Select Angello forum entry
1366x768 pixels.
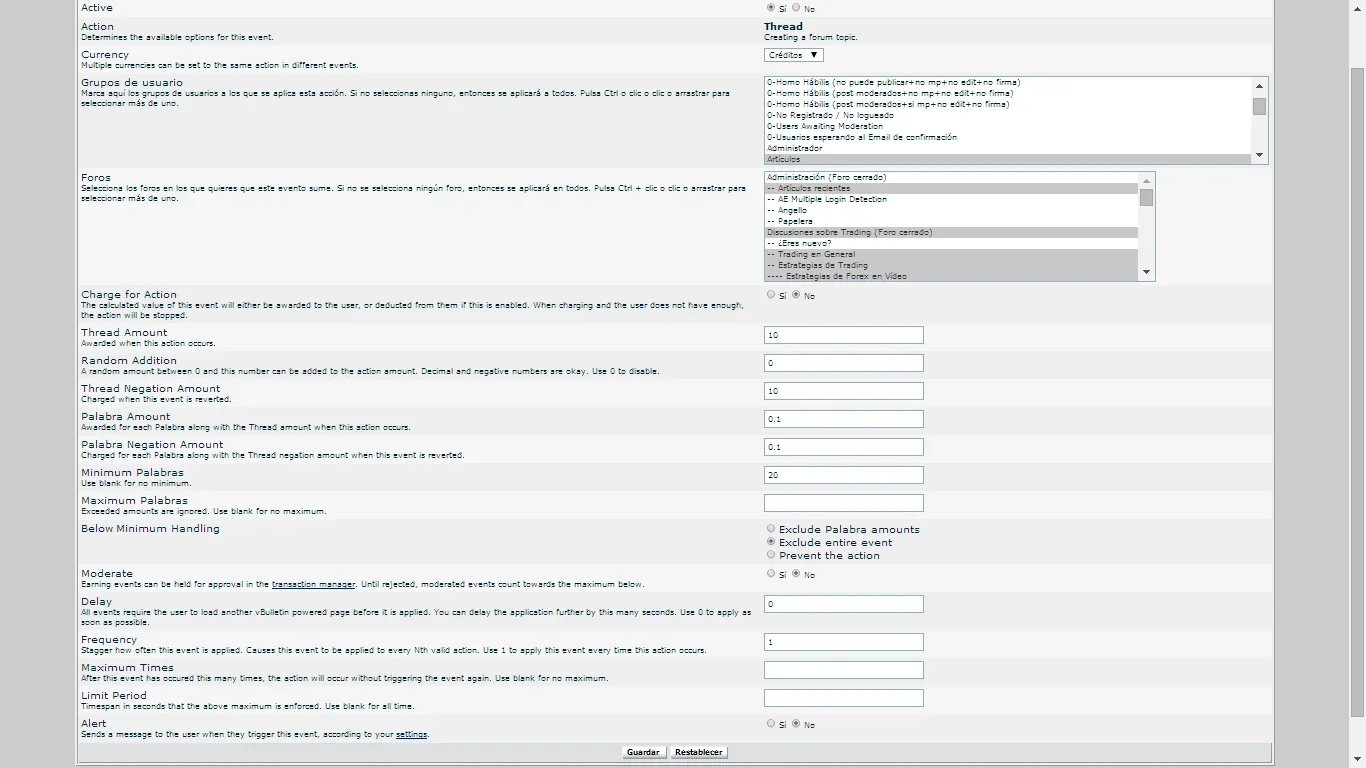pos(951,210)
